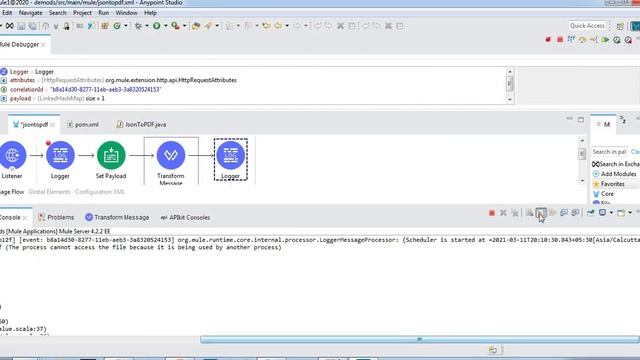
Task: Switch to the JsonToPDF.java editor tab
Action: (x=142, y=124)
